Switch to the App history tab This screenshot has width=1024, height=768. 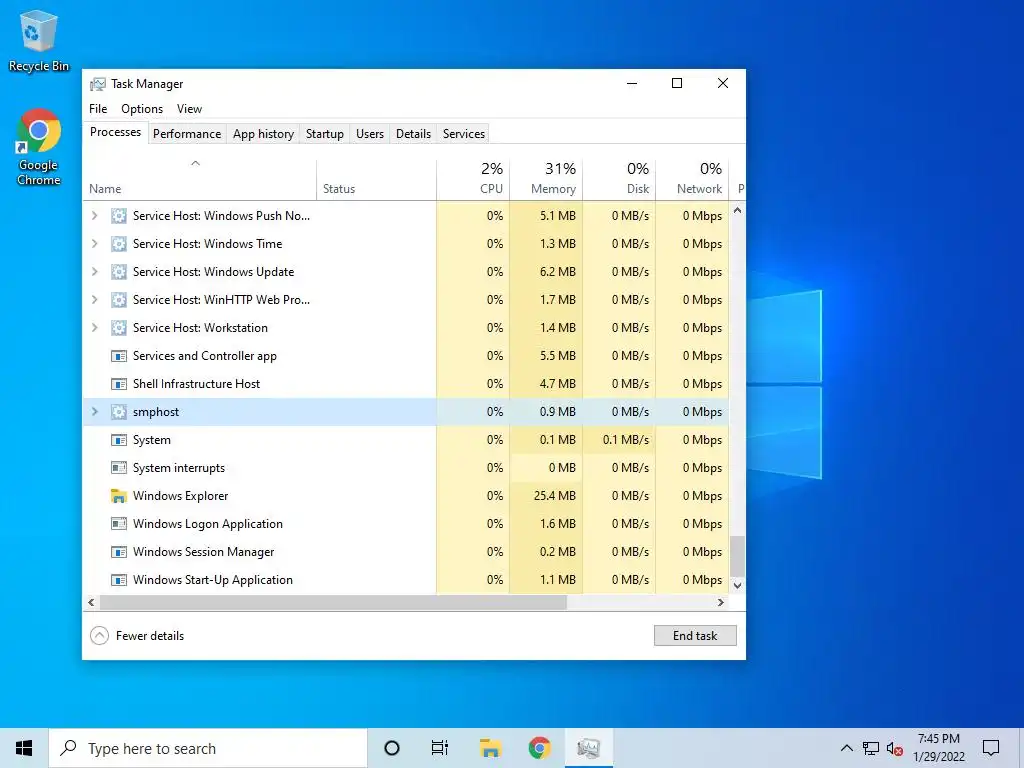[263, 134]
